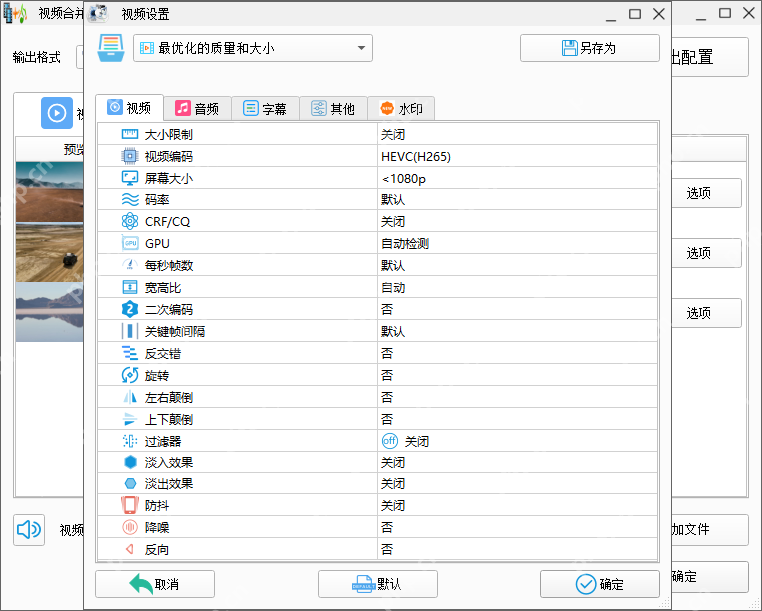Click the 降噪 icon

click(x=130, y=527)
